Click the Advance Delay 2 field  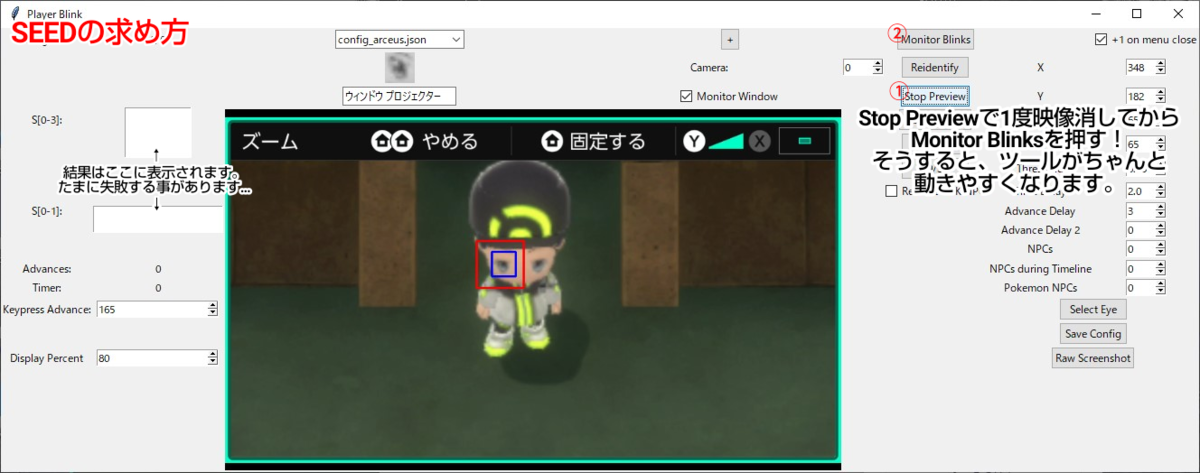tap(1139, 230)
